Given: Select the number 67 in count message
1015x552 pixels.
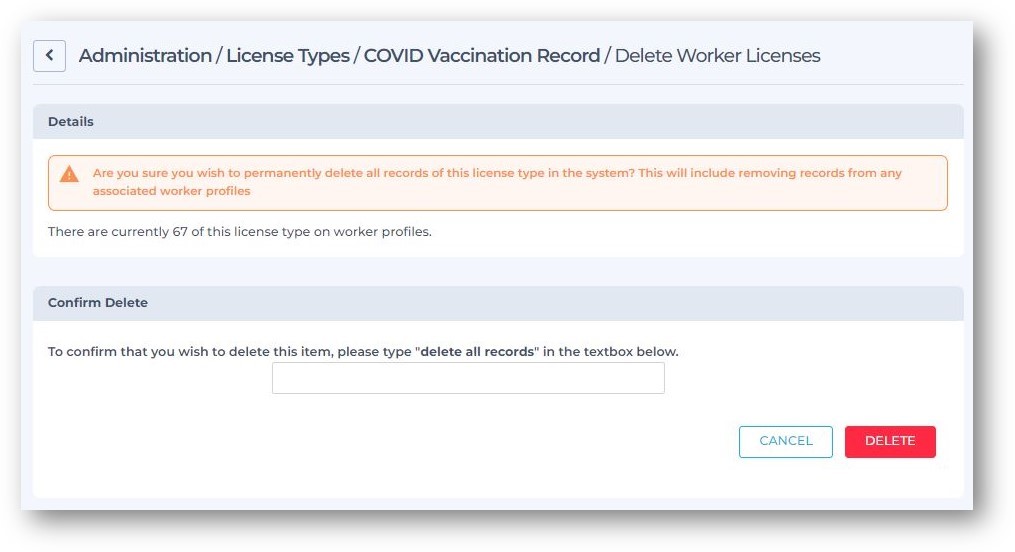Looking at the screenshot, I should click(179, 232).
